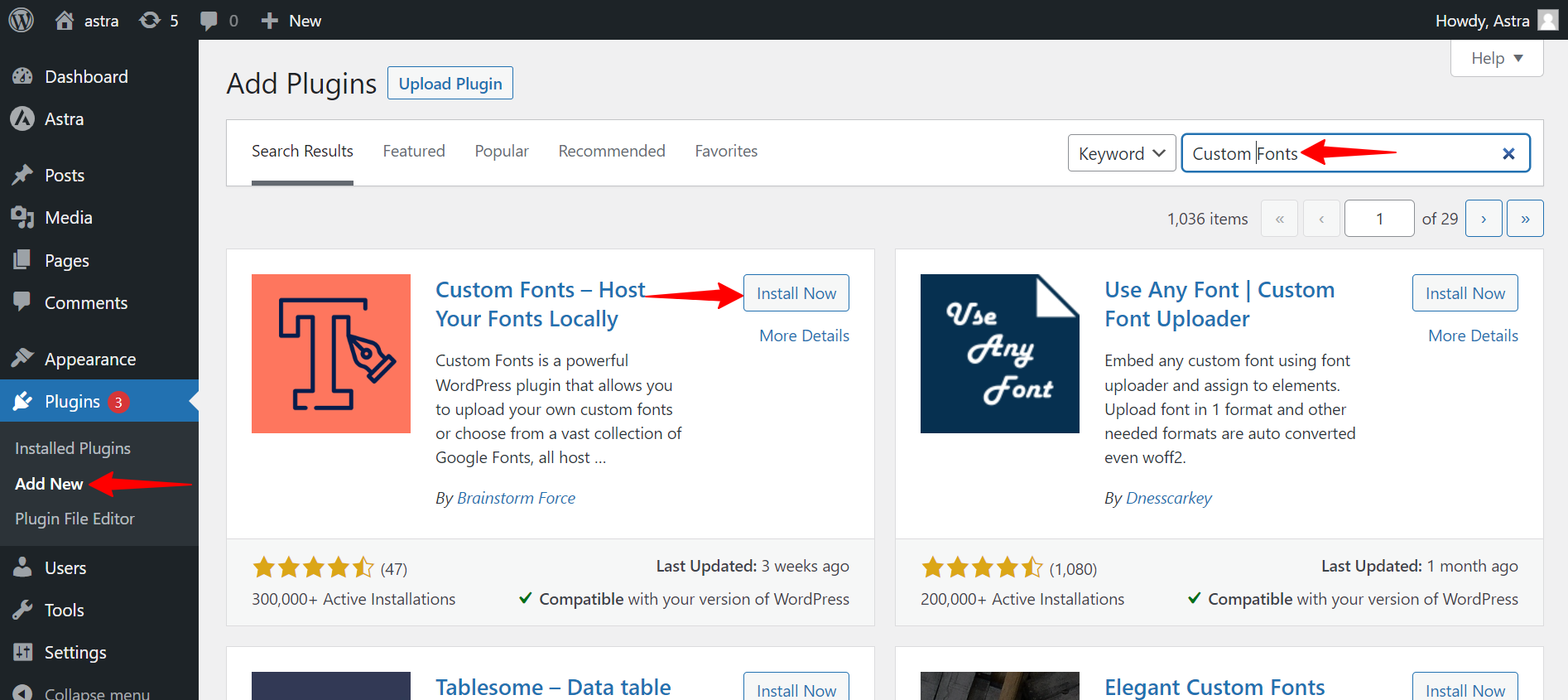View More Details for Use Any Font
Viewport: 1568px width, 700px height.
(1474, 336)
